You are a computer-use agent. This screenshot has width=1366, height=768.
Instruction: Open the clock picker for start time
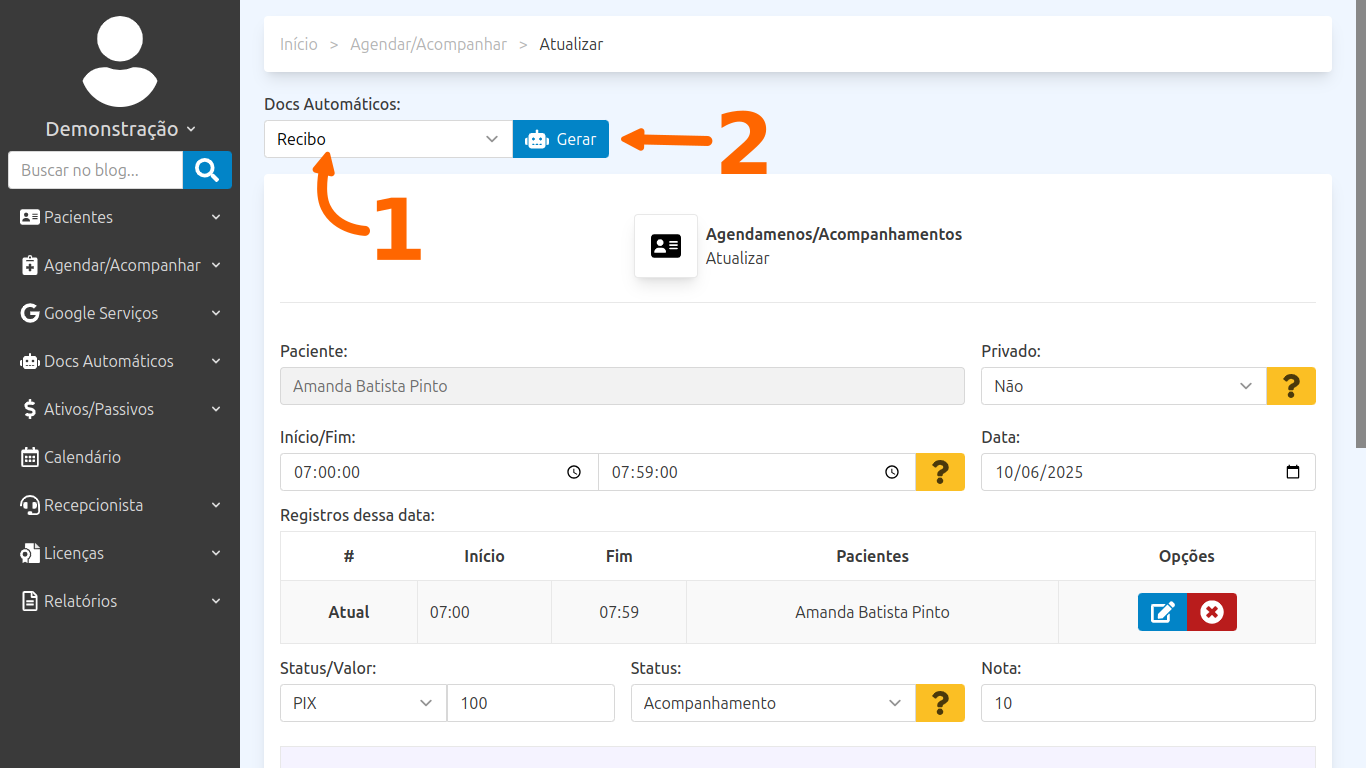tap(574, 472)
